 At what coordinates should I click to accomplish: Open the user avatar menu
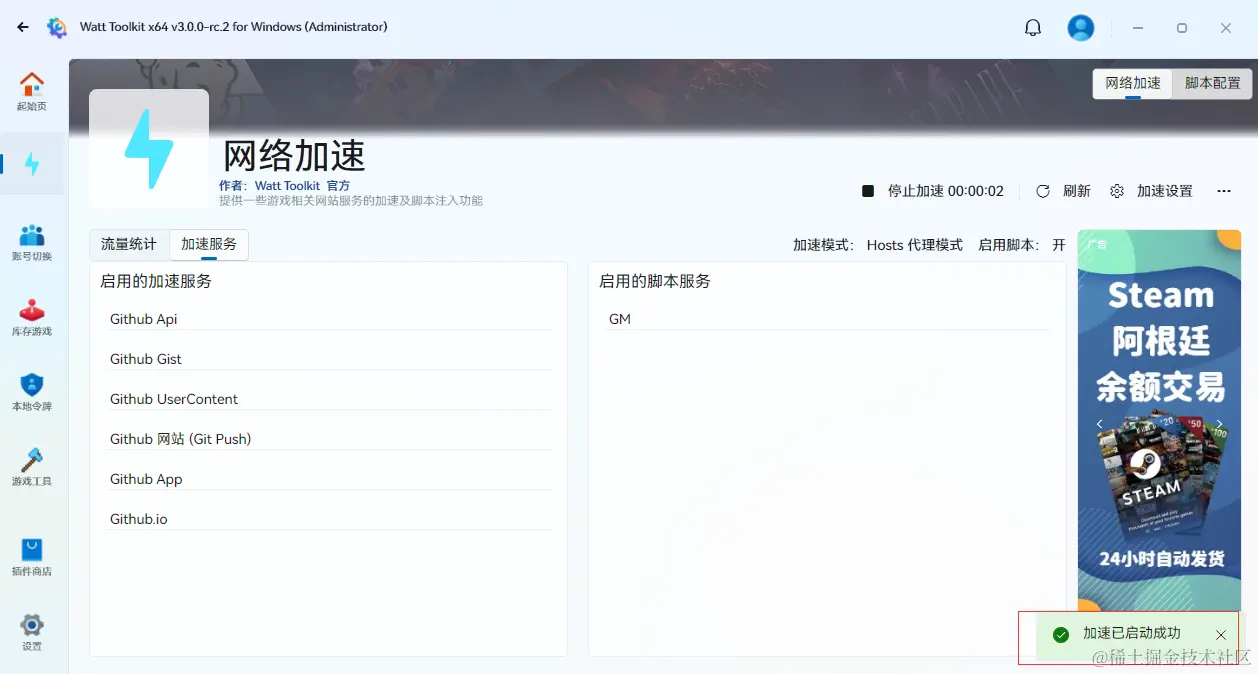1081,28
